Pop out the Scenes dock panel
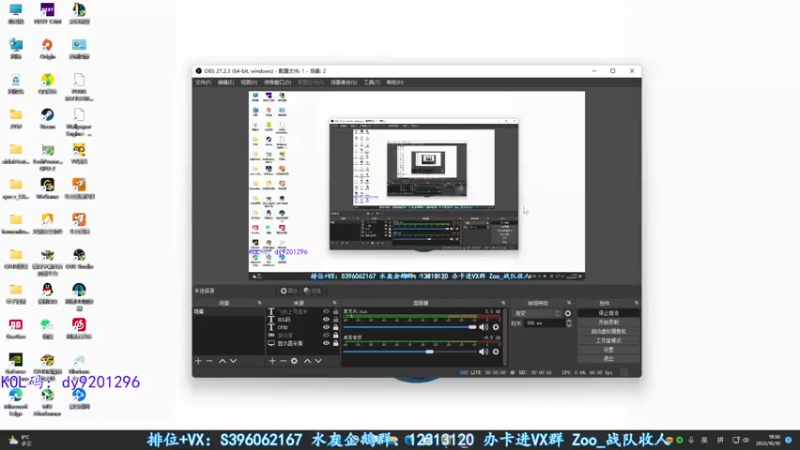 point(259,303)
